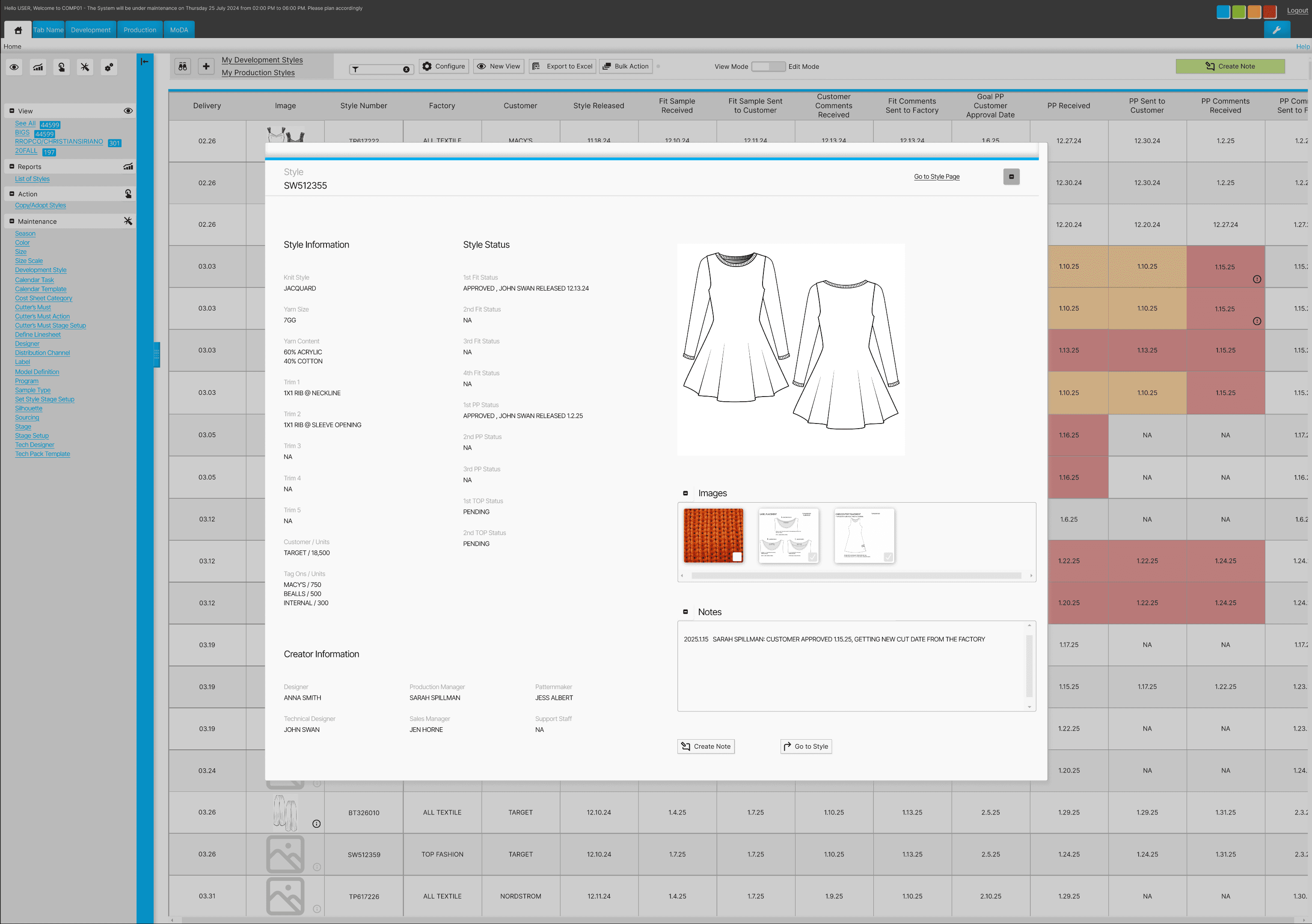Viewport: 1312px width, 924px height.
Task: Click the Export to Excel button
Action: (x=562, y=67)
